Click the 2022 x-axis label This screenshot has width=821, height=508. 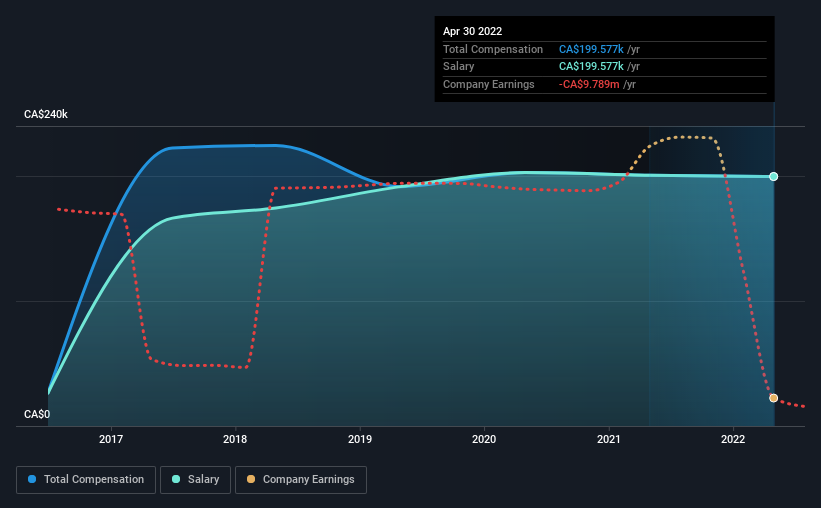coord(733,439)
